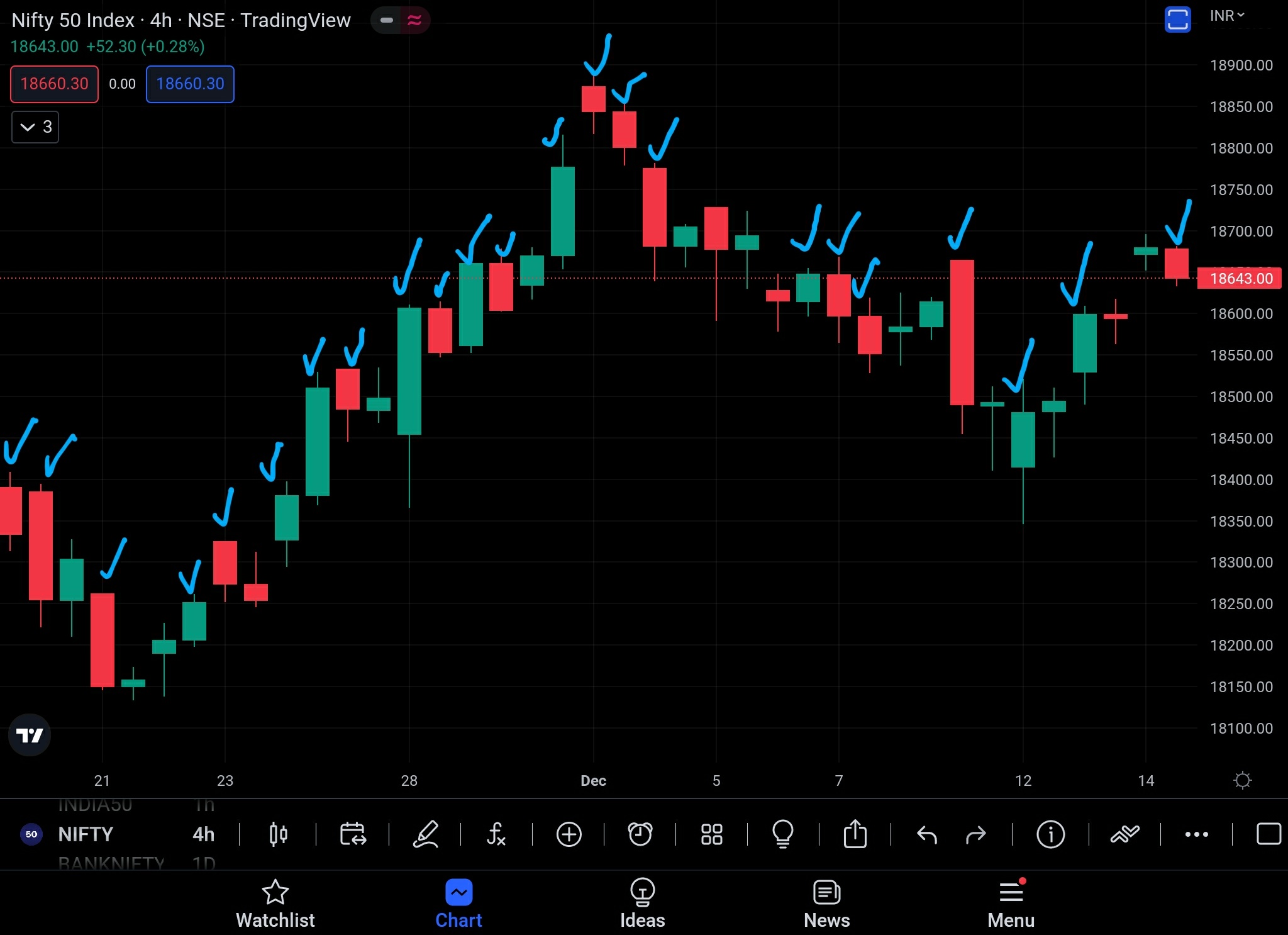
Task: Share the chart with the share icon
Action: [x=855, y=834]
